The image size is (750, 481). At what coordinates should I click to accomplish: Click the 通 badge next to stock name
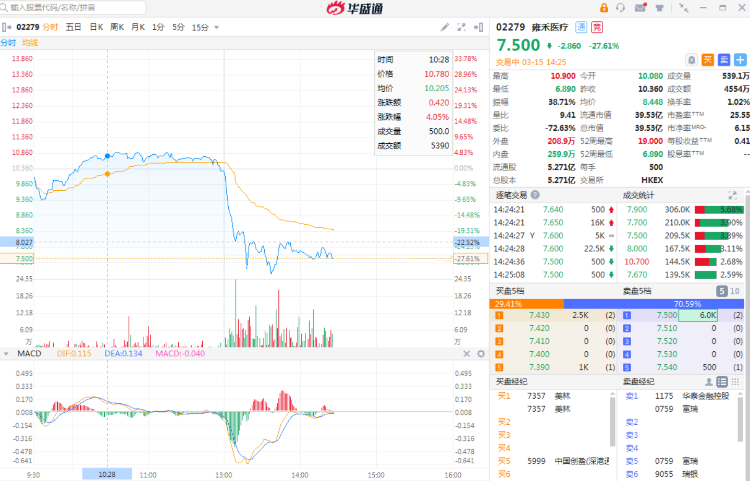581,27
